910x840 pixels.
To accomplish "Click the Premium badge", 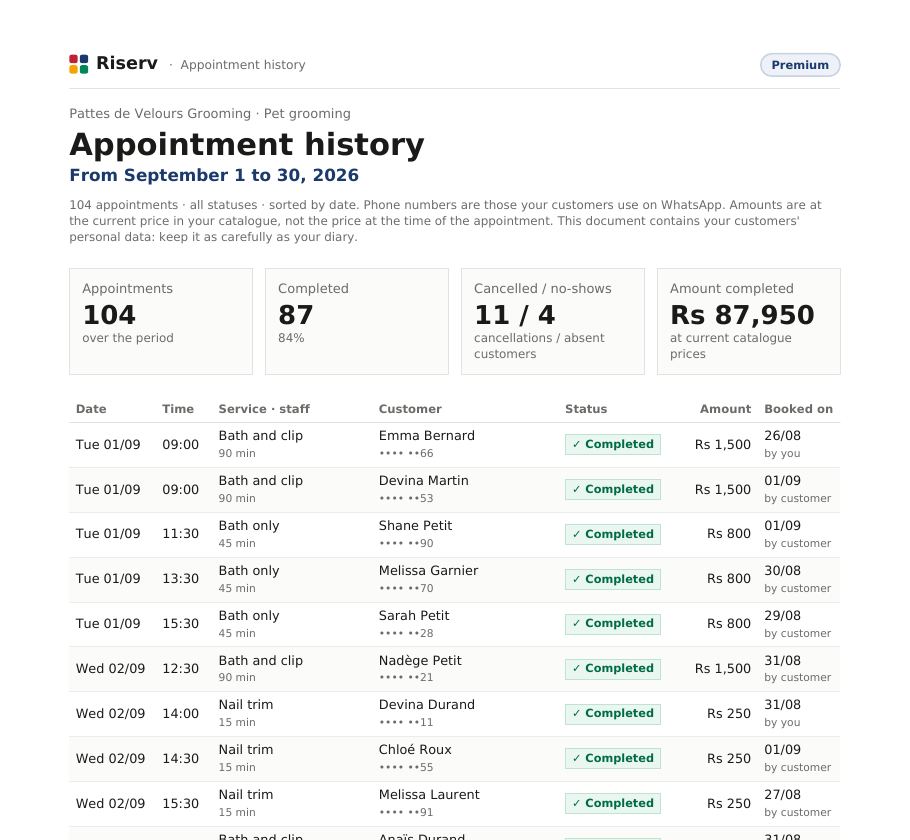I will coord(800,65).
